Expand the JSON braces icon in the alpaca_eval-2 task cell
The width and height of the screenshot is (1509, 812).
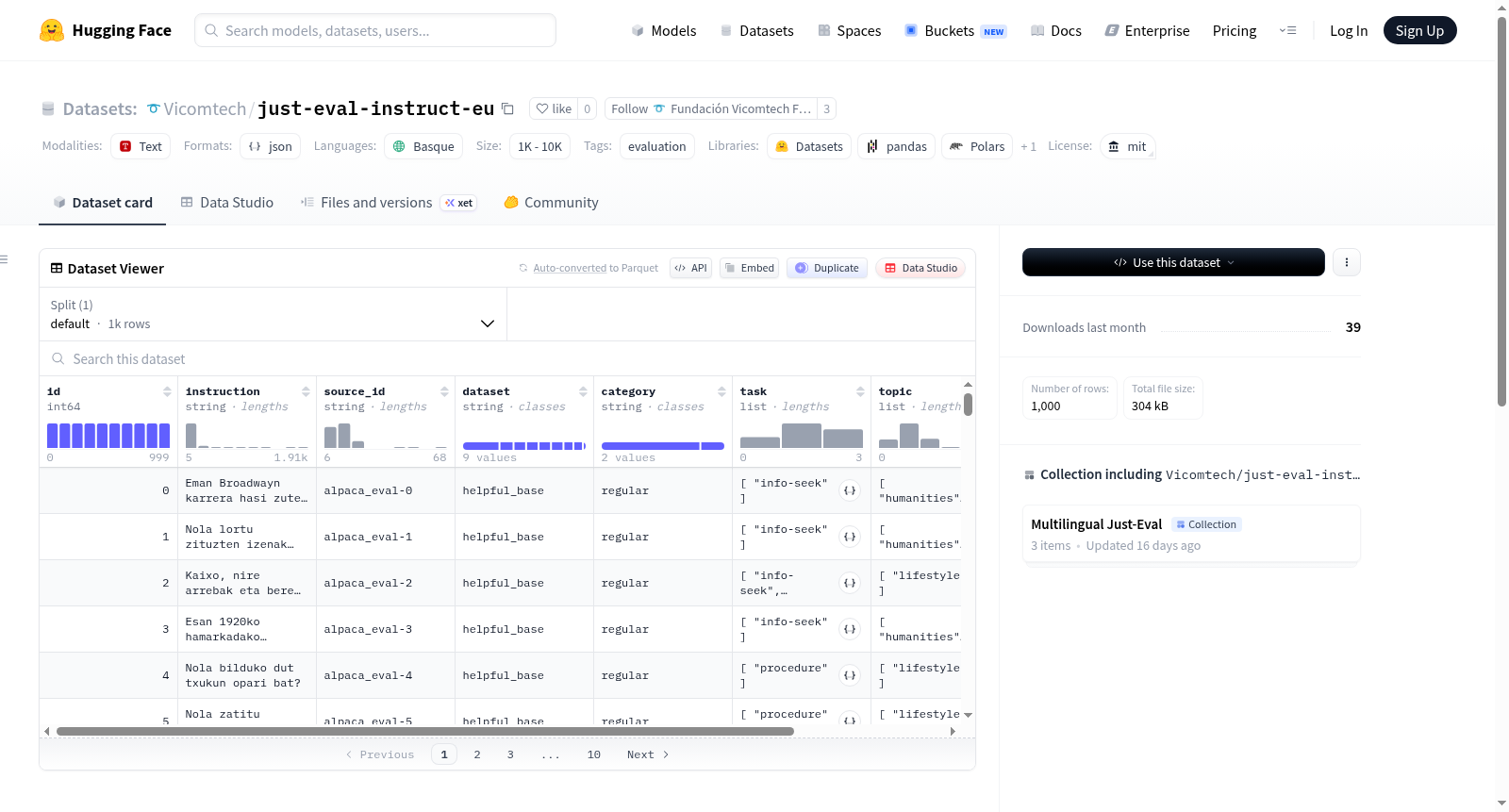pyautogui.click(x=850, y=583)
